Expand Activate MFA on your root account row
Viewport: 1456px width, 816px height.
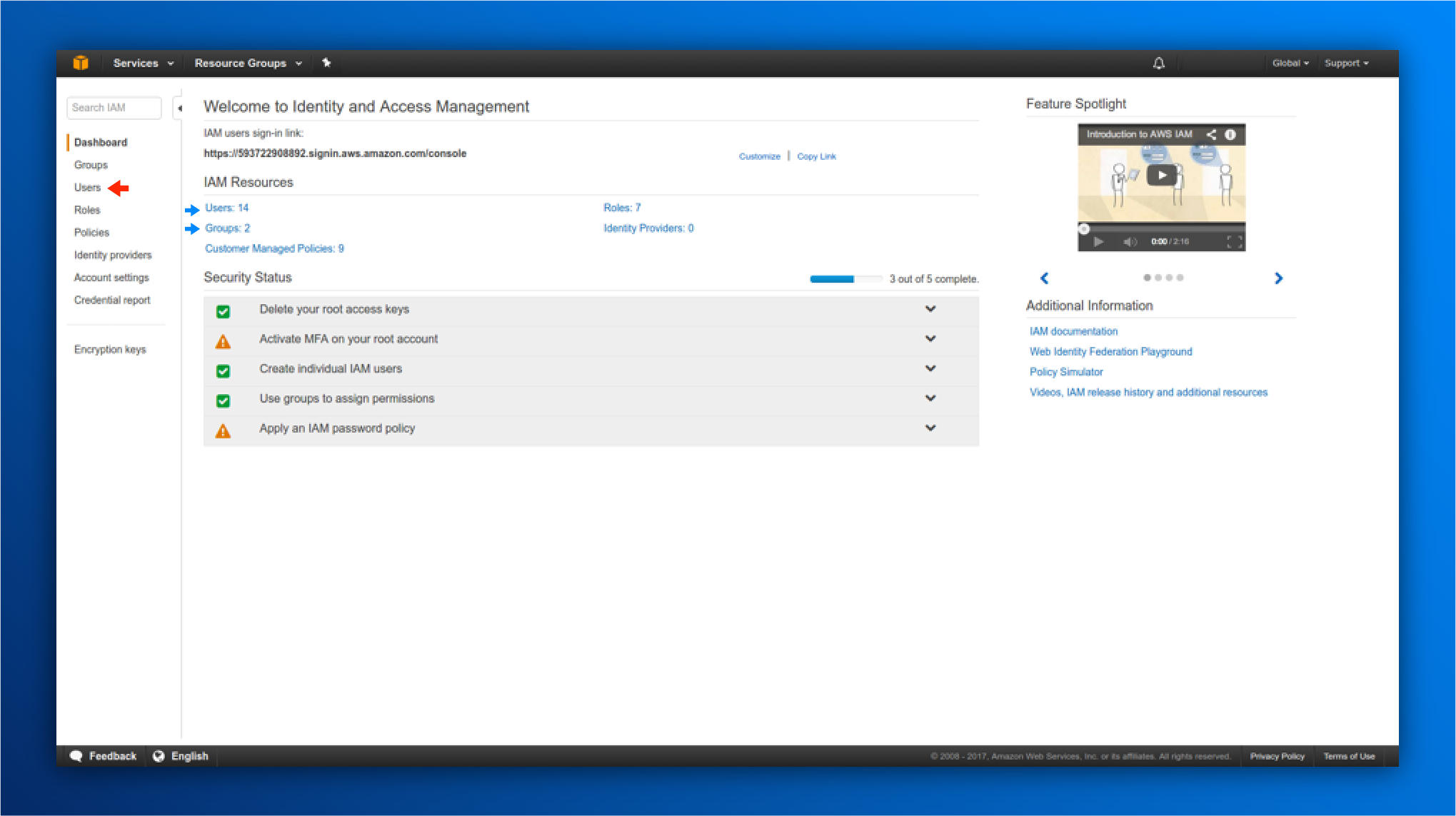[930, 339]
